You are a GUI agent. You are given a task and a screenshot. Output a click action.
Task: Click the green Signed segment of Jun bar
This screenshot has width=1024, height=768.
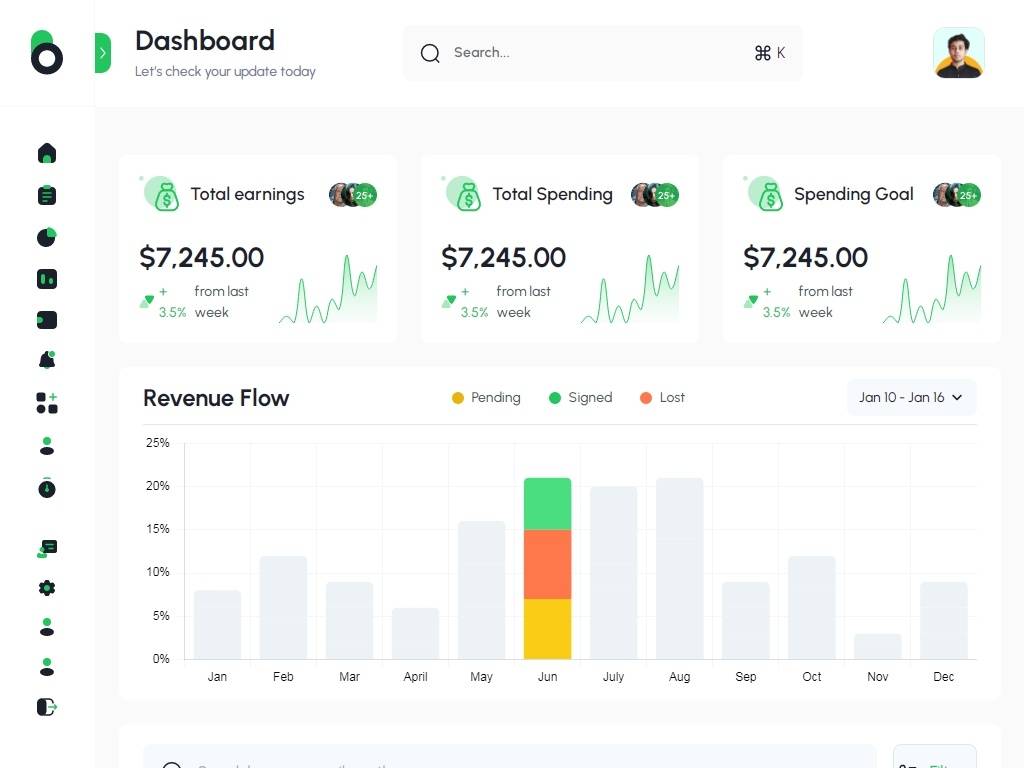coord(547,504)
